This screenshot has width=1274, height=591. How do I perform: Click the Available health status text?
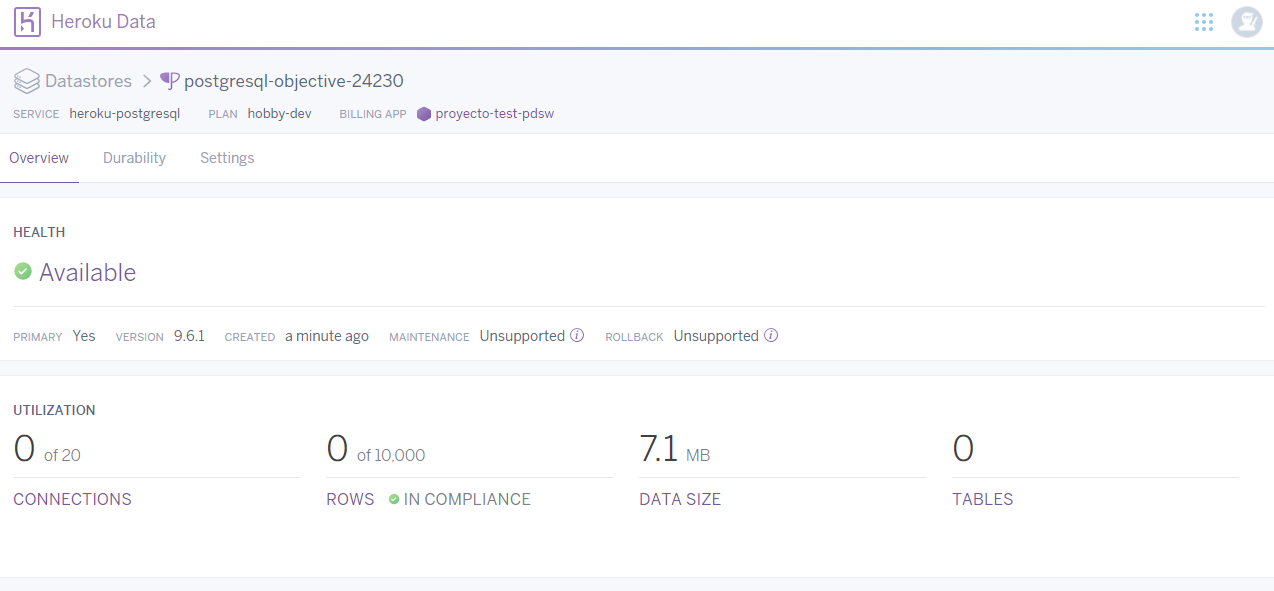click(87, 272)
